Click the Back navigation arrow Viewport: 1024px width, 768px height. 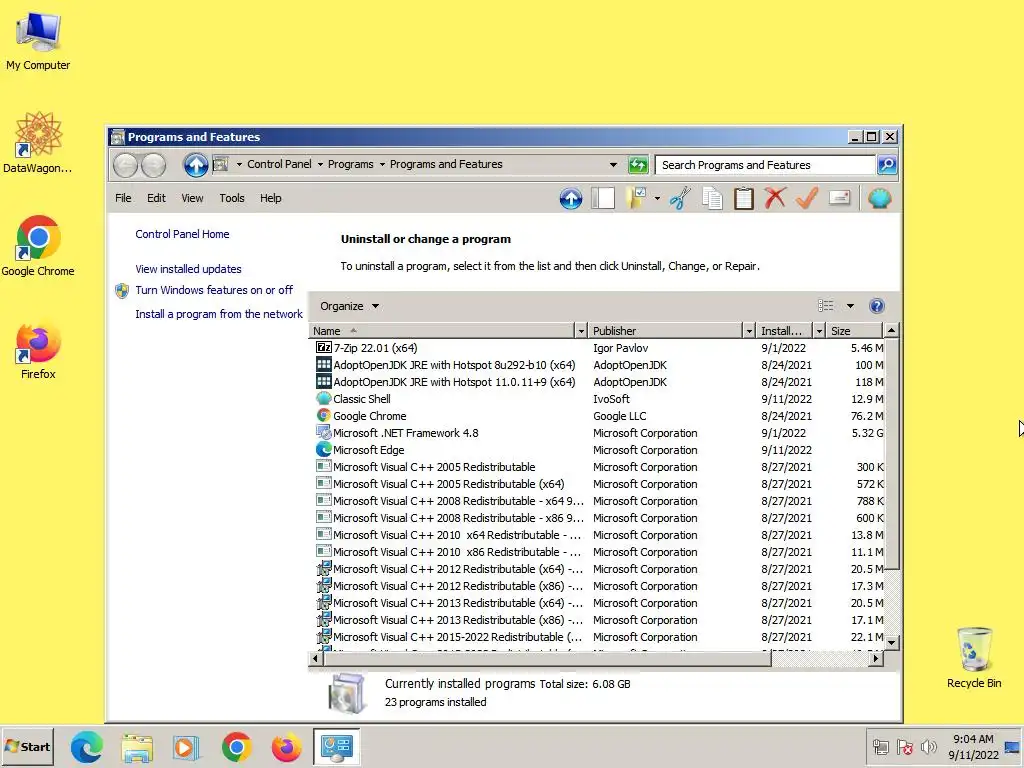tap(125, 165)
